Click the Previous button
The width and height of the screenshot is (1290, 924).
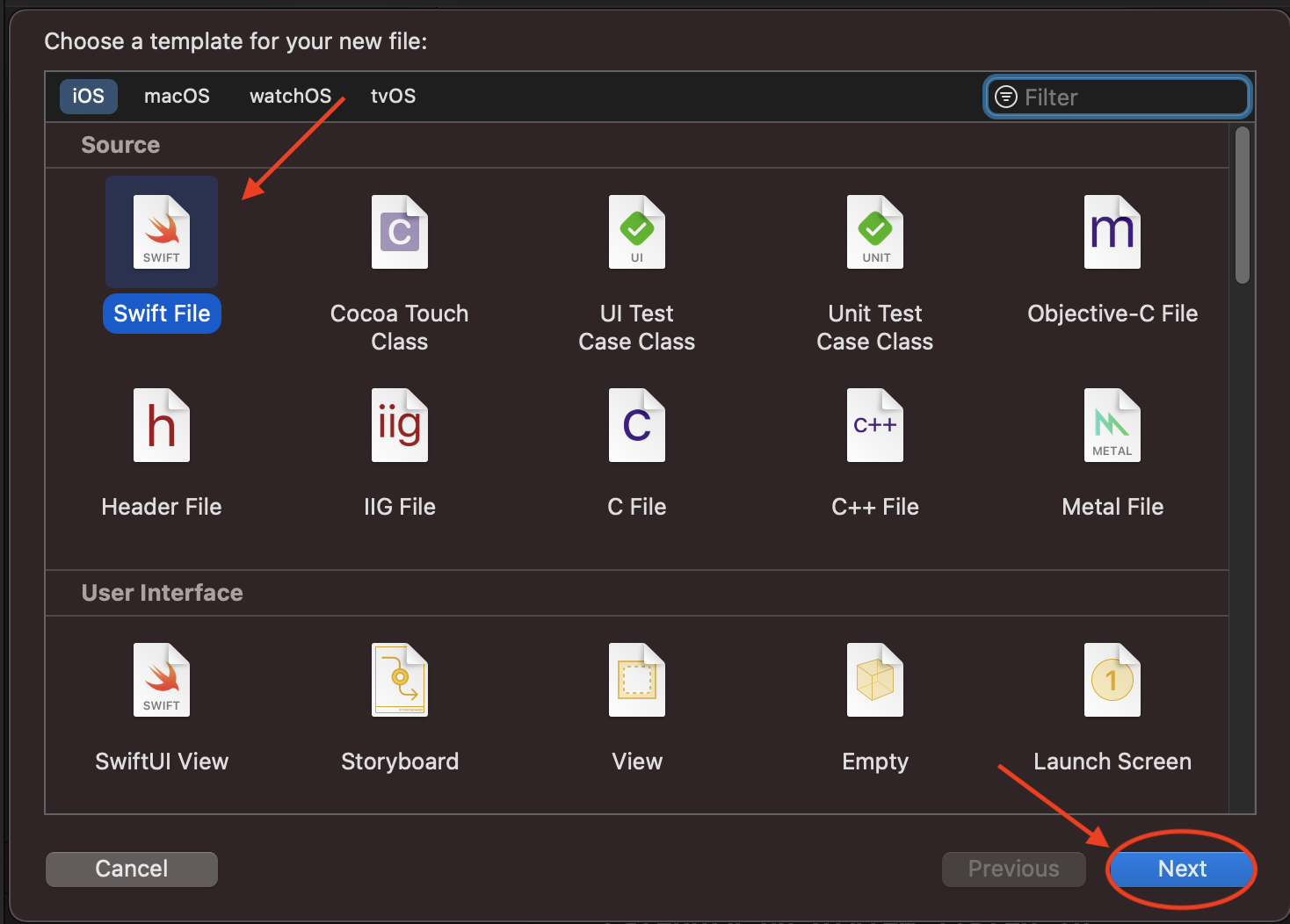coord(1014,869)
